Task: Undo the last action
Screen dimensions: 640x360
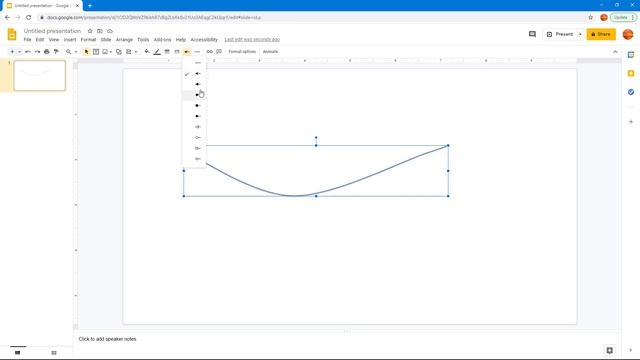Action: (x=28, y=52)
